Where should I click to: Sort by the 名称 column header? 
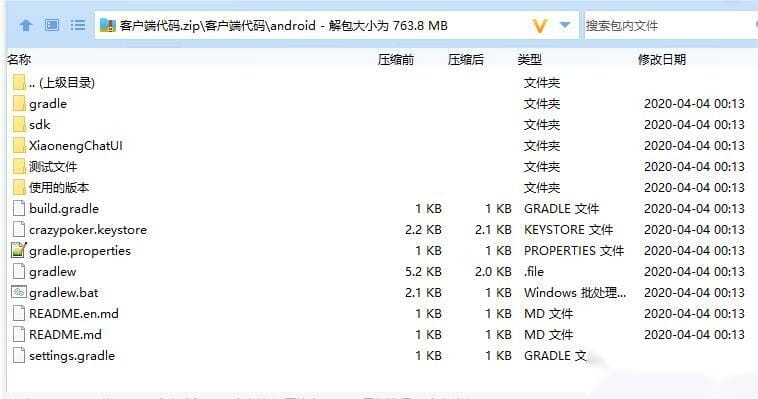pos(19,59)
